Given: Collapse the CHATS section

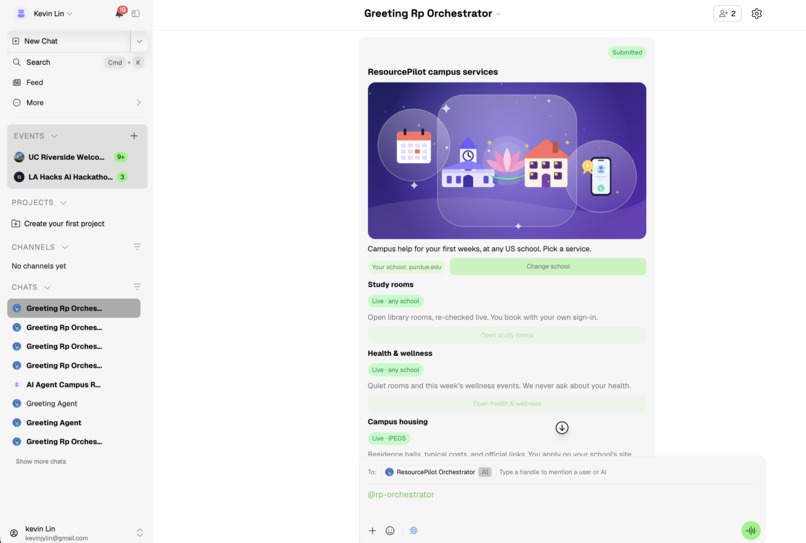Looking at the screenshot, I should tap(47, 287).
